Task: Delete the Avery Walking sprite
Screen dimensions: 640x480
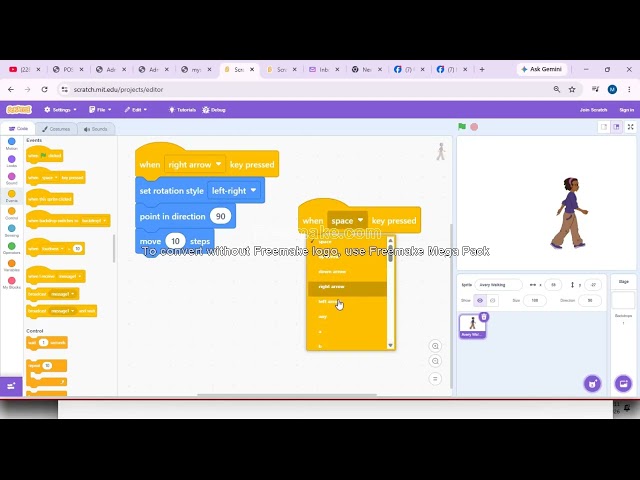Action: tap(484, 317)
